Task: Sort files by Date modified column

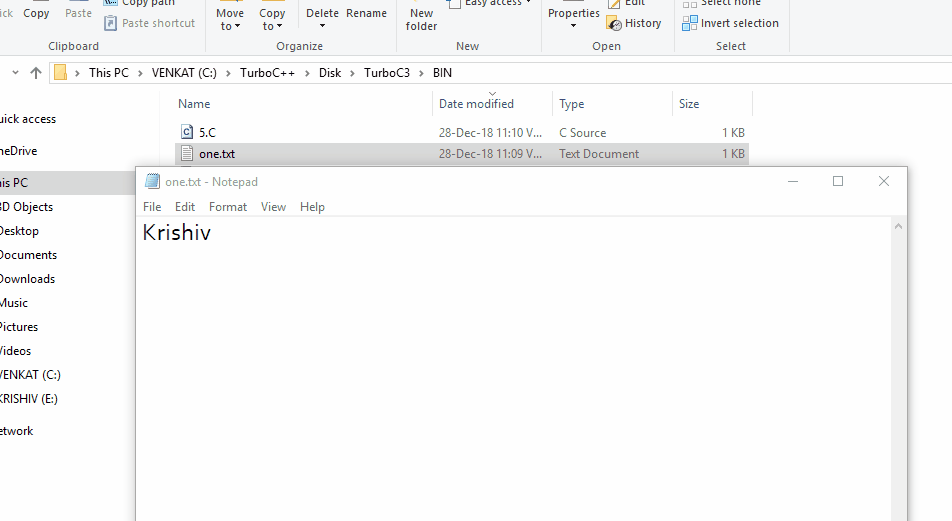Action: (x=476, y=104)
